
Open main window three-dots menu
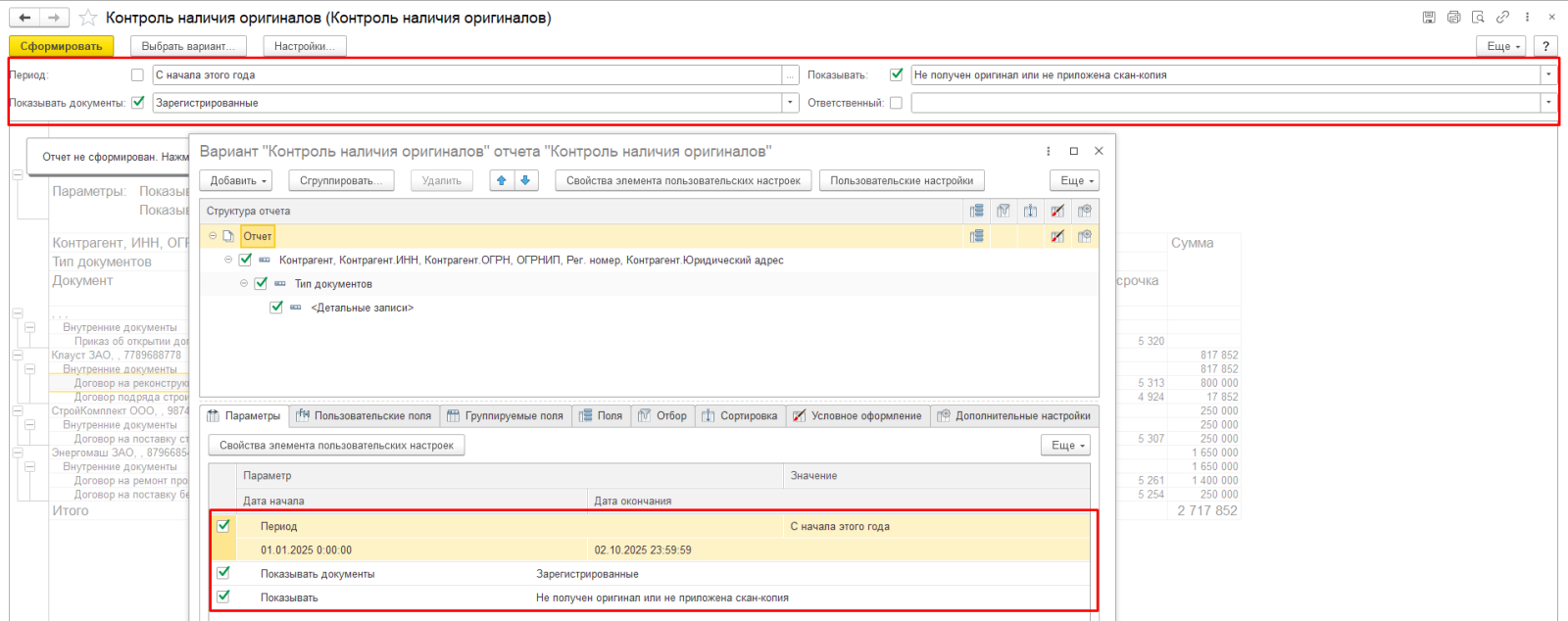[1527, 18]
